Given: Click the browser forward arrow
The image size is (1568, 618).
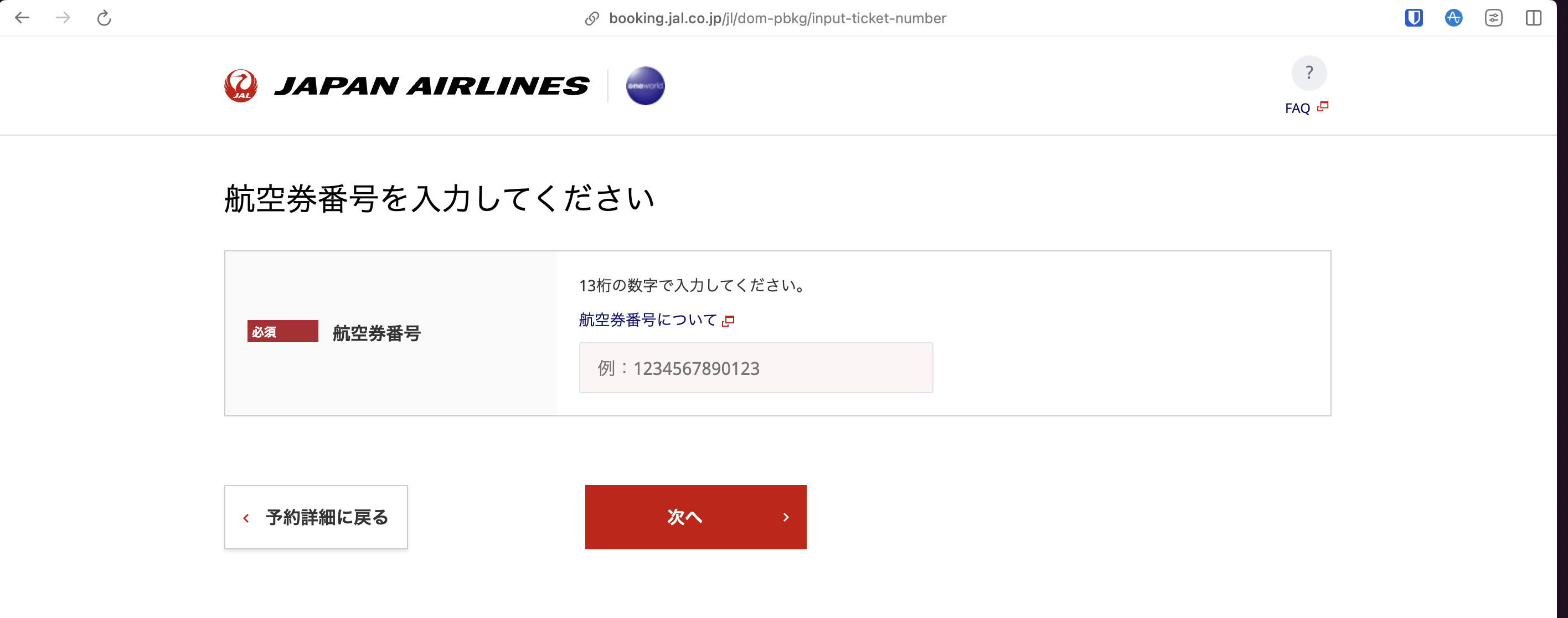Looking at the screenshot, I should pyautogui.click(x=63, y=18).
